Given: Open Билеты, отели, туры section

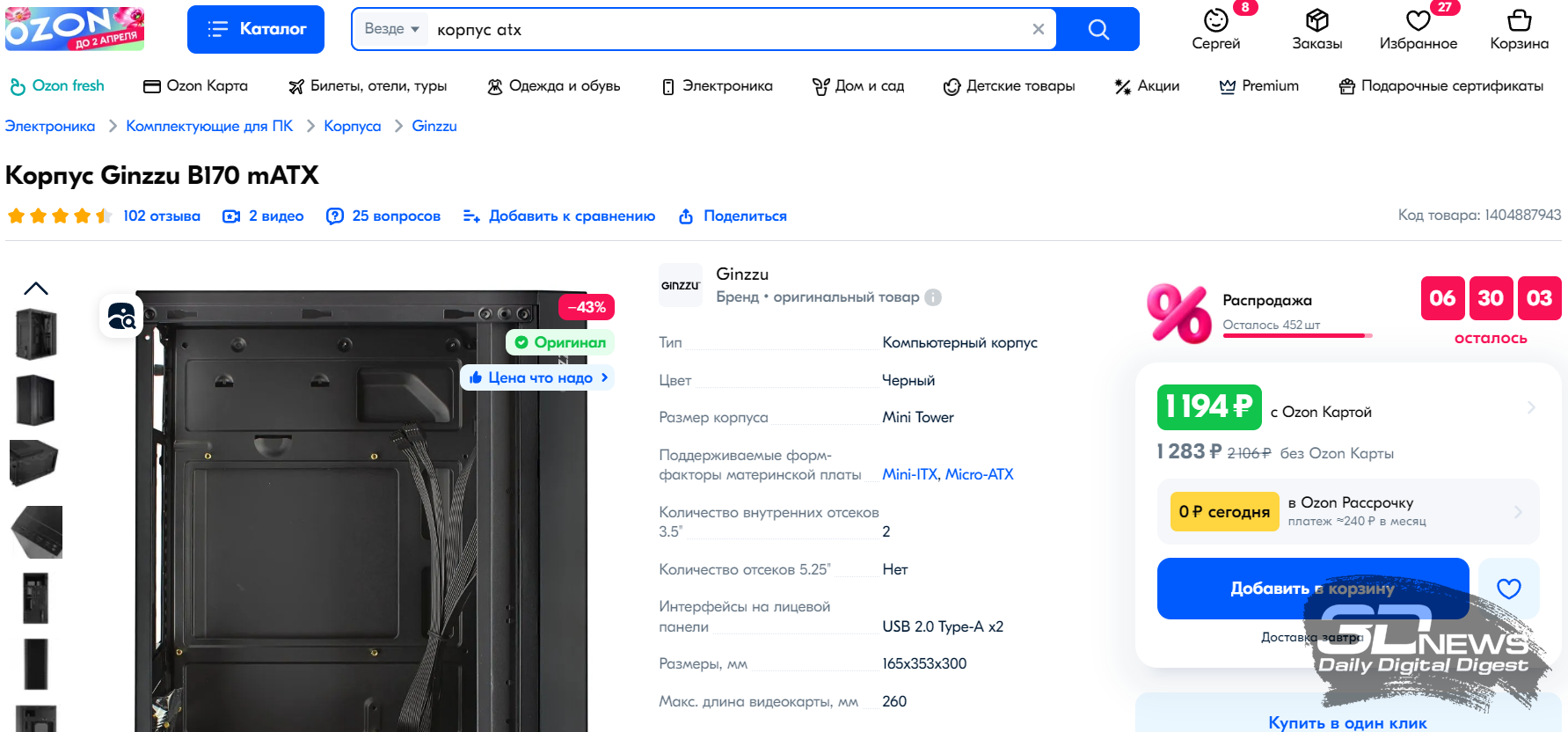Looking at the screenshot, I should click(x=368, y=86).
